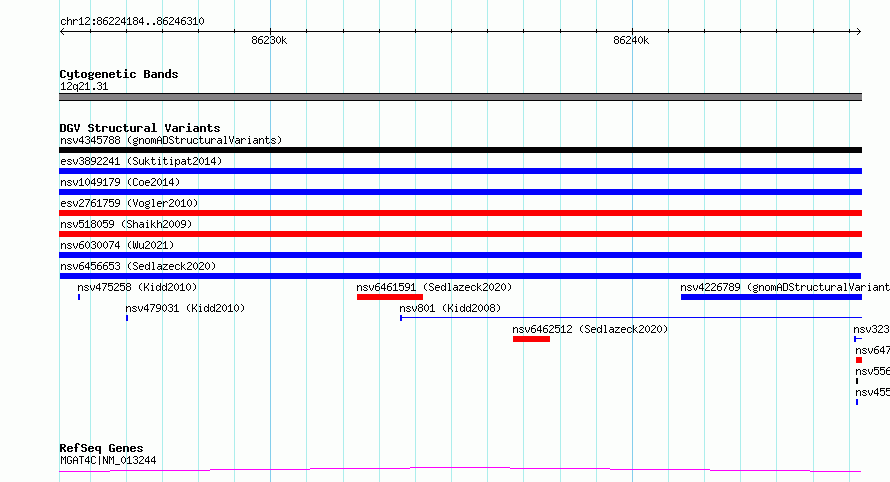Click the blue esv3892241 variant bar
890x482 pixels.
[x=460, y=171]
